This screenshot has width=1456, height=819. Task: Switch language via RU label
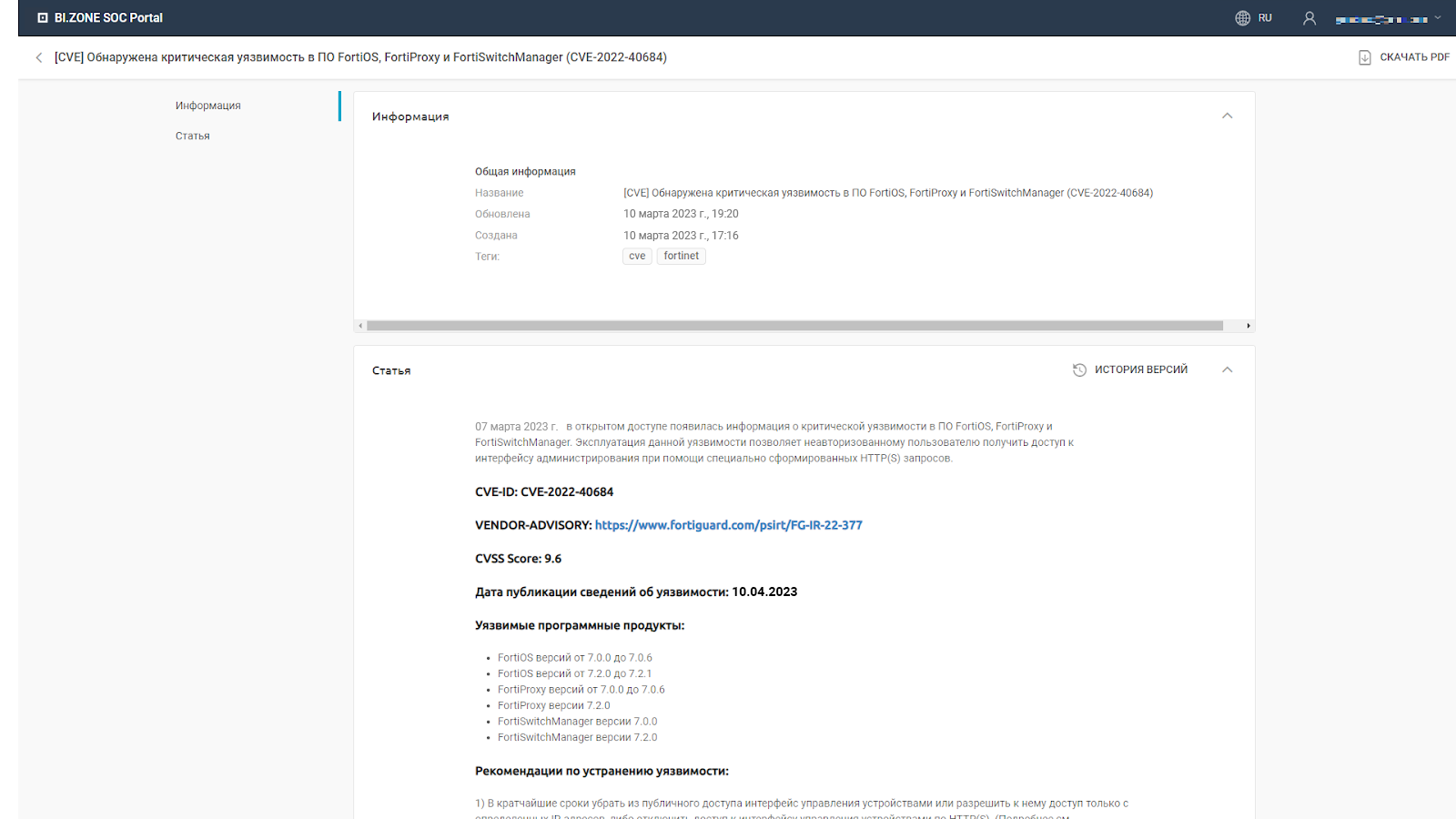(1265, 18)
